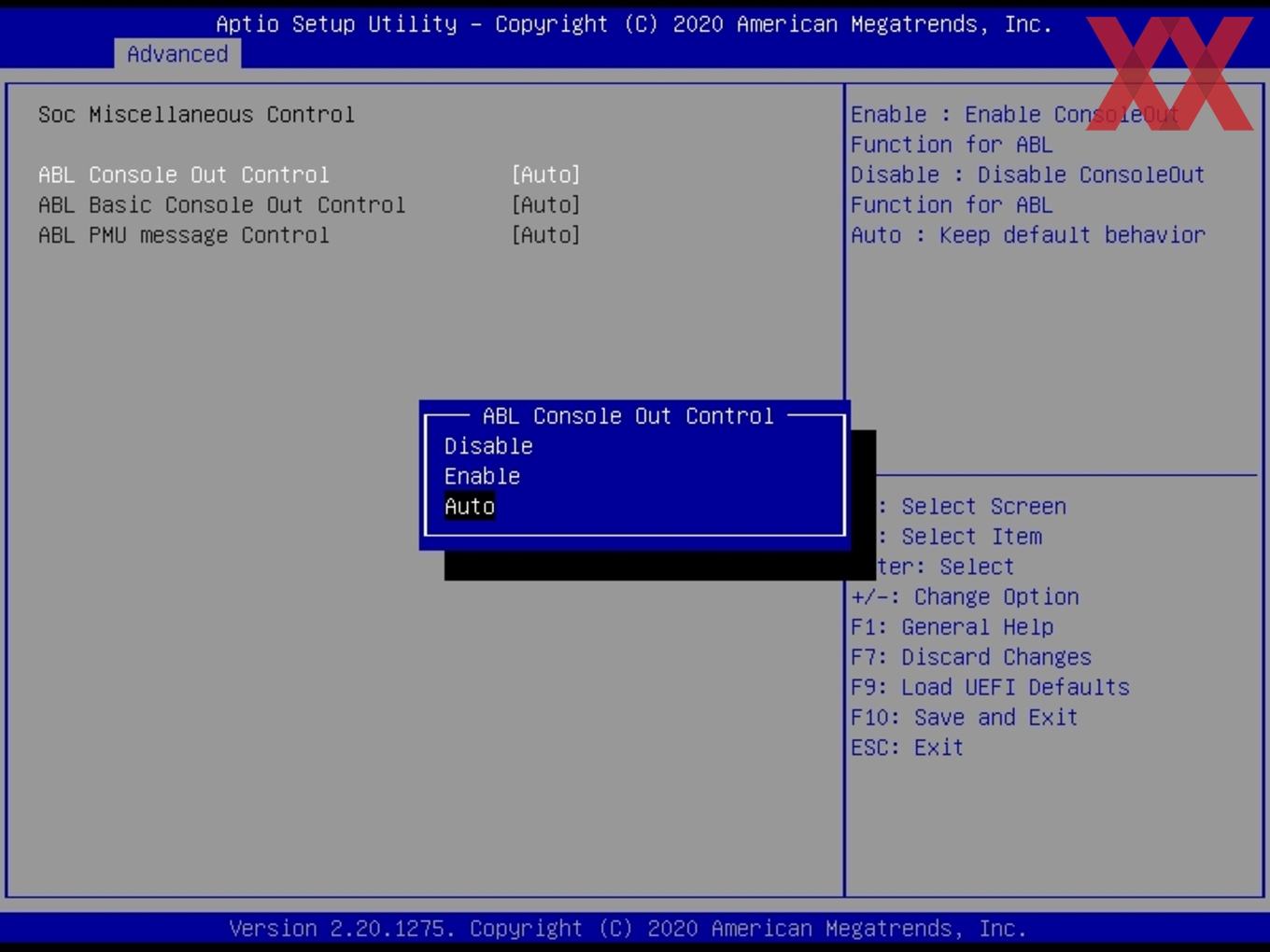Click the Version 2.20.1275 footer text

628,929
